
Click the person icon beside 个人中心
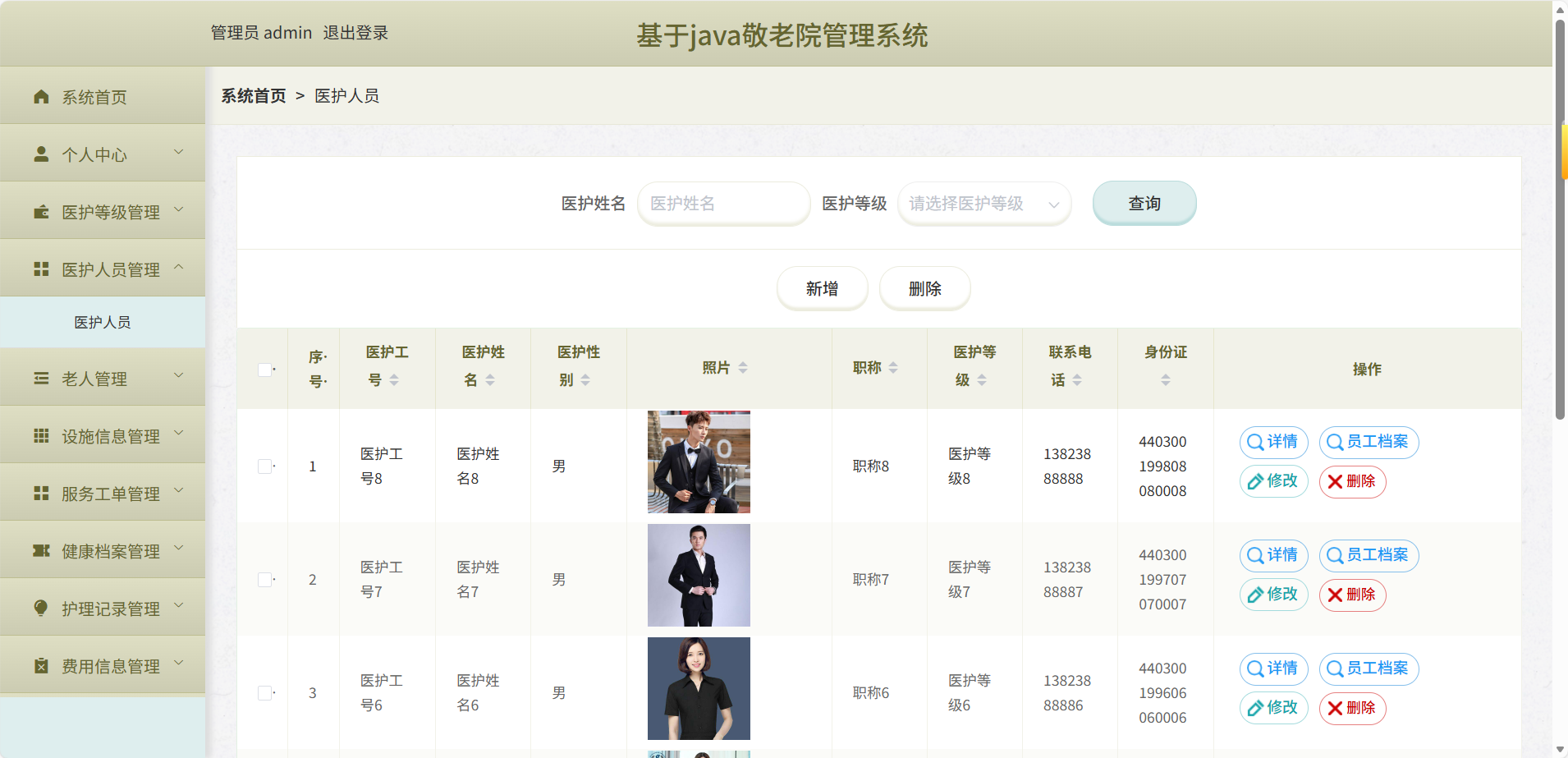(41, 154)
